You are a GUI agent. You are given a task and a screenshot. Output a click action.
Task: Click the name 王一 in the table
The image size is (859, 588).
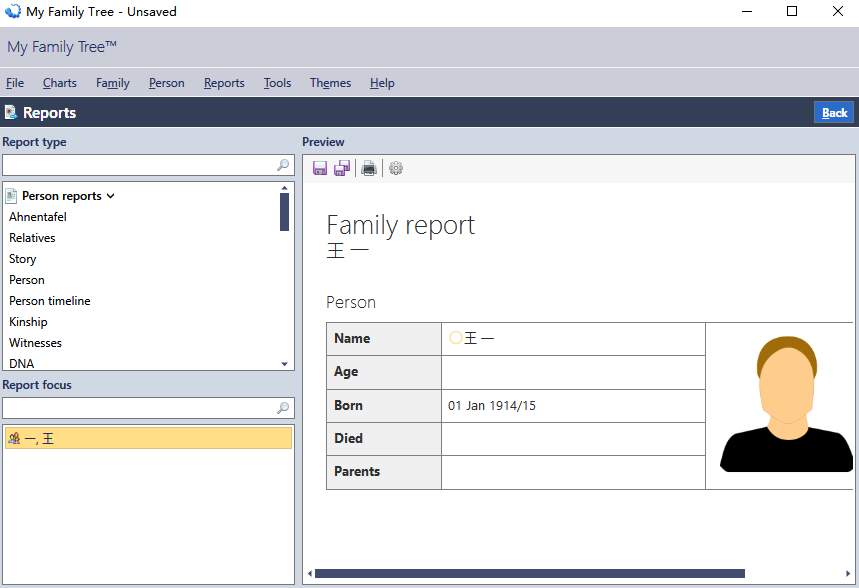479,338
